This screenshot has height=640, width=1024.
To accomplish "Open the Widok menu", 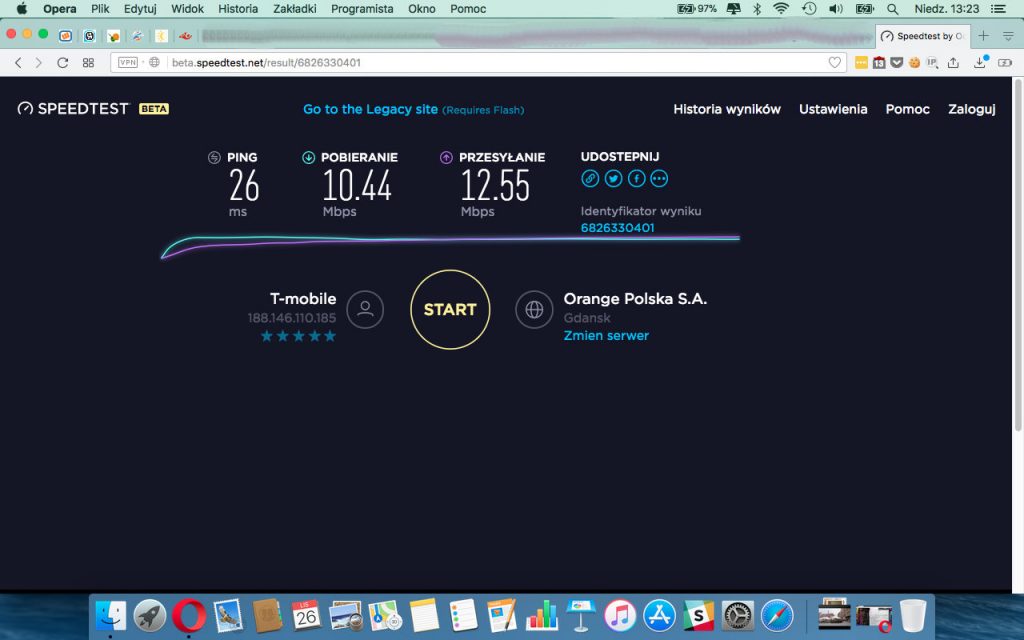I will (187, 8).
